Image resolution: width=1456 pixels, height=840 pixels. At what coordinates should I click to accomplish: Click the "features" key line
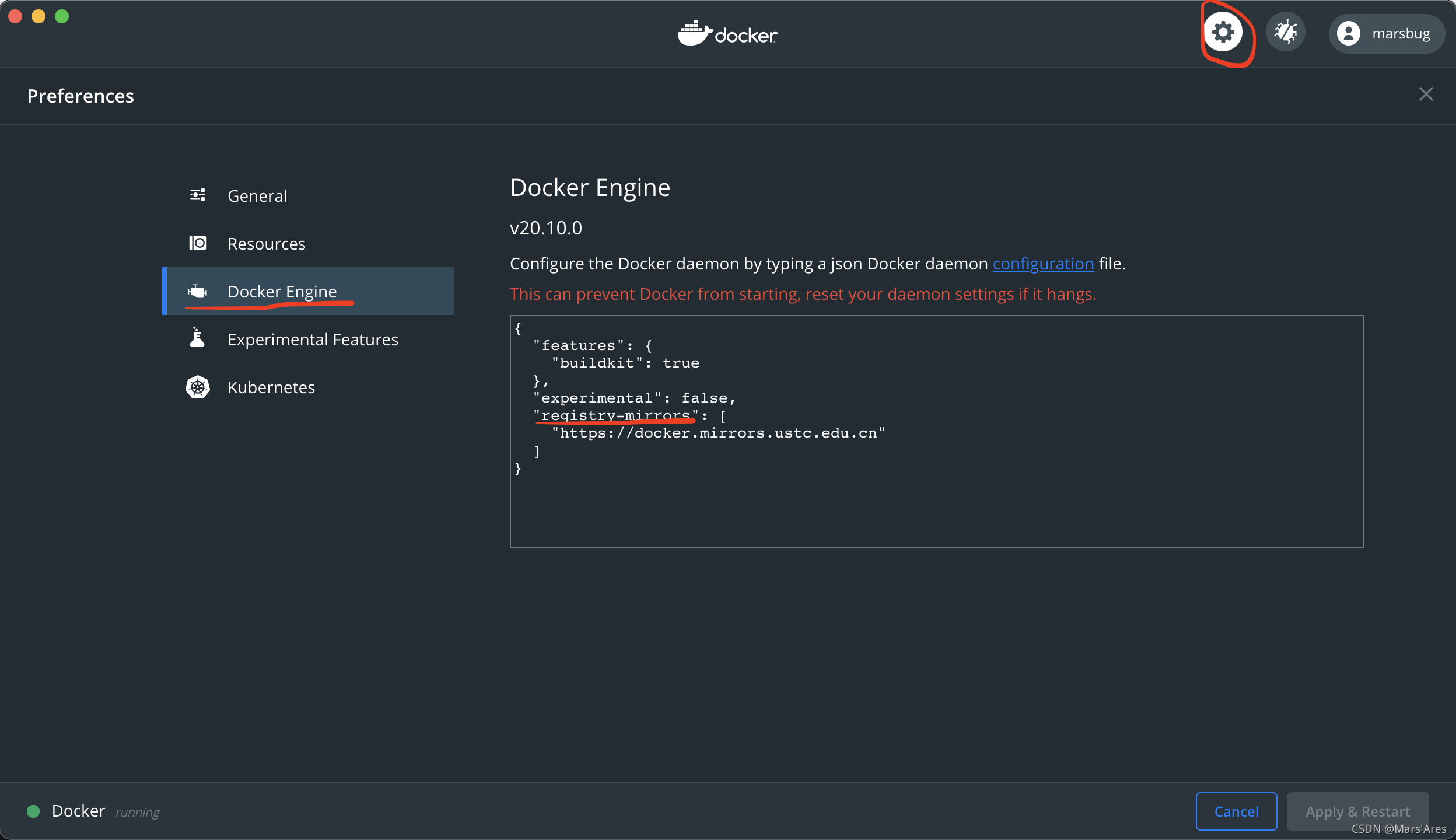tap(593, 345)
